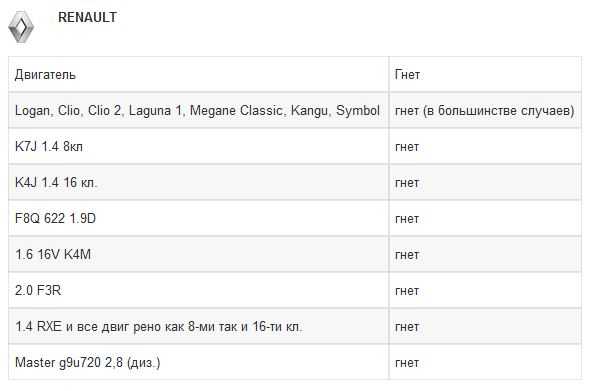The height and width of the screenshot is (391, 595).
Task: Click гнет value for K7J row
Action: tap(485, 146)
